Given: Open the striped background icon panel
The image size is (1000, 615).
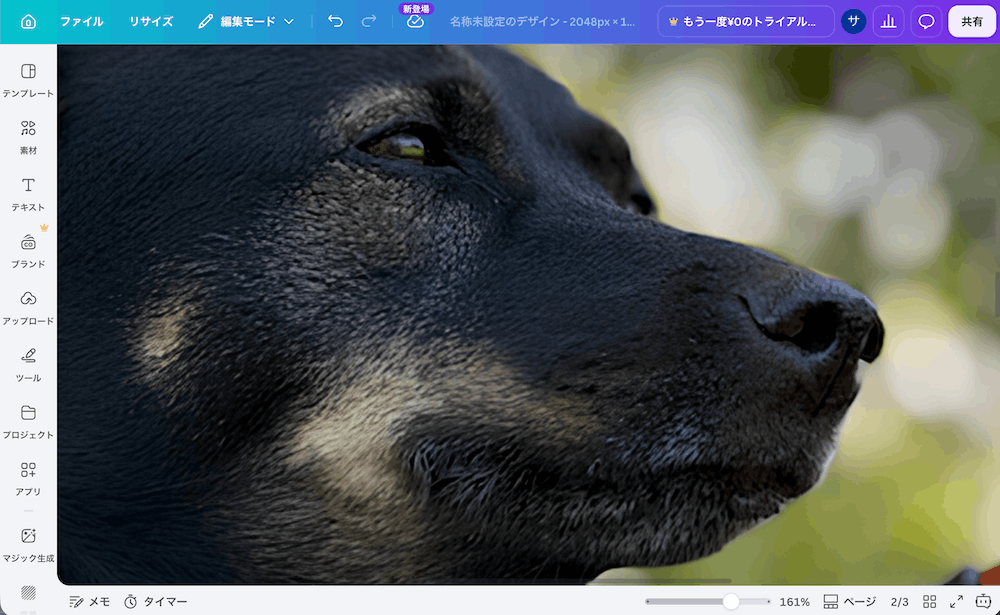Looking at the screenshot, I should (28, 593).
